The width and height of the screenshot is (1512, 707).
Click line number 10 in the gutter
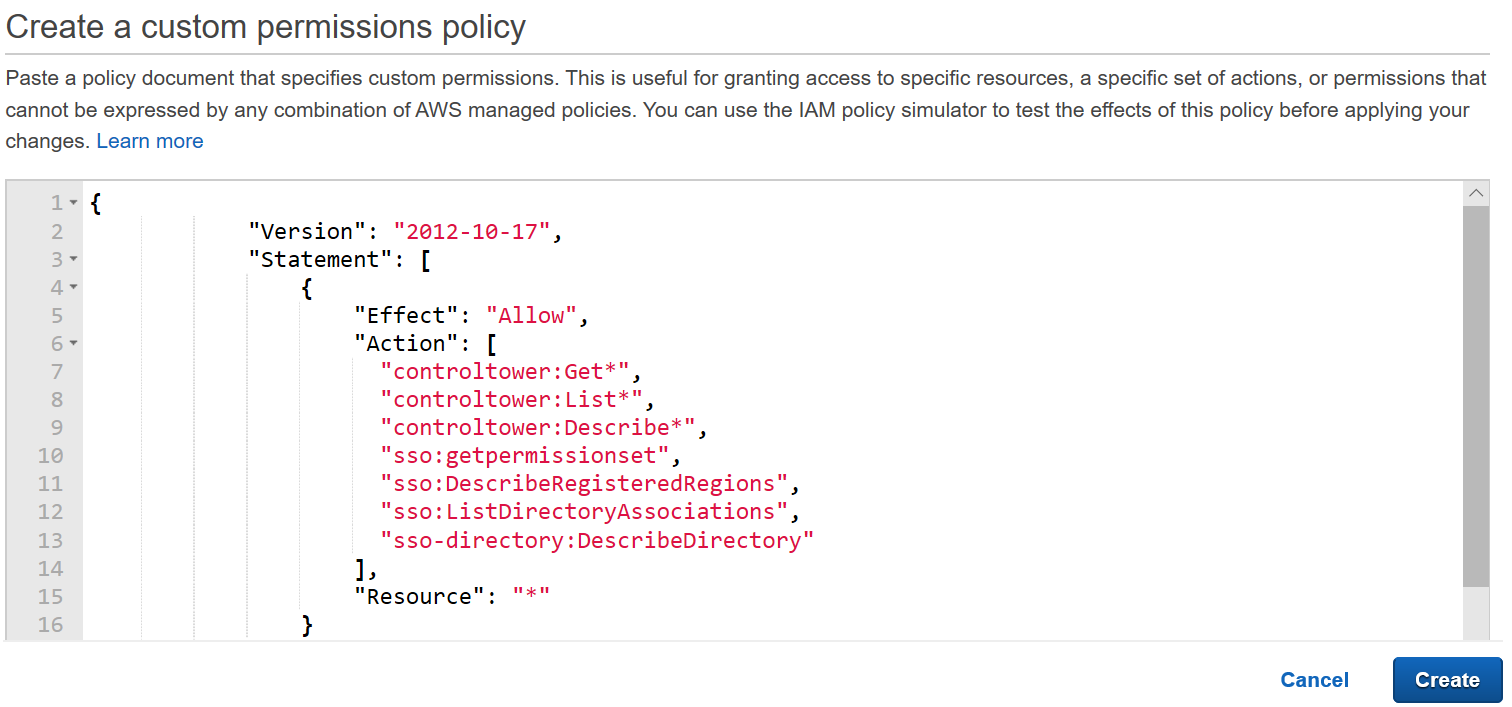53,455
